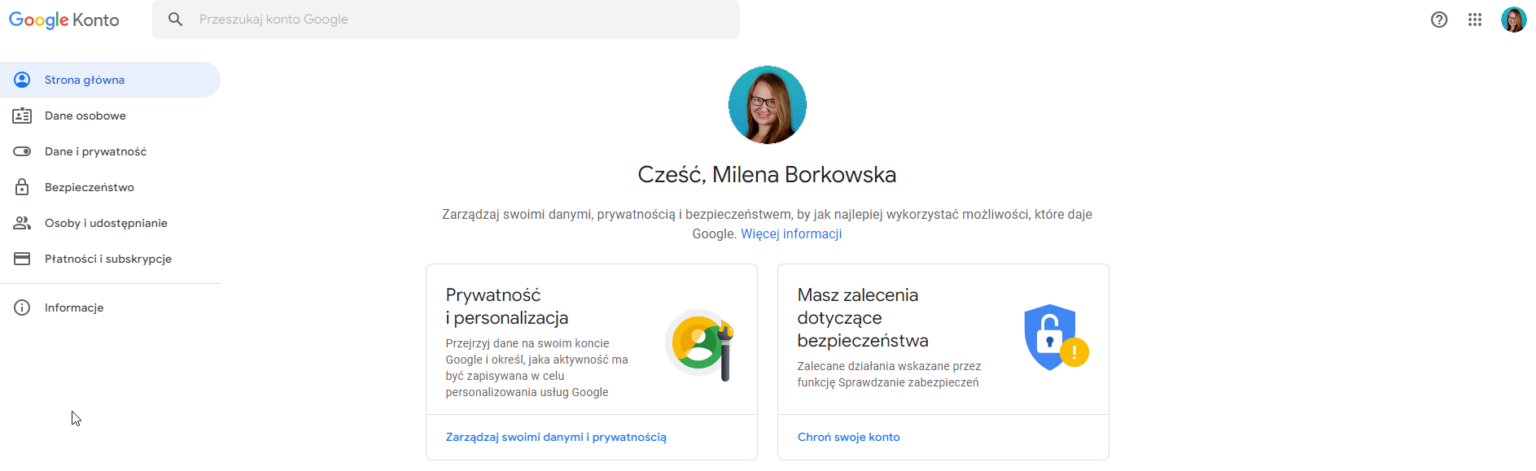Open the Płatności i subskrypcje menu label
Screen dimensions: 1536x471
(108, 259)
